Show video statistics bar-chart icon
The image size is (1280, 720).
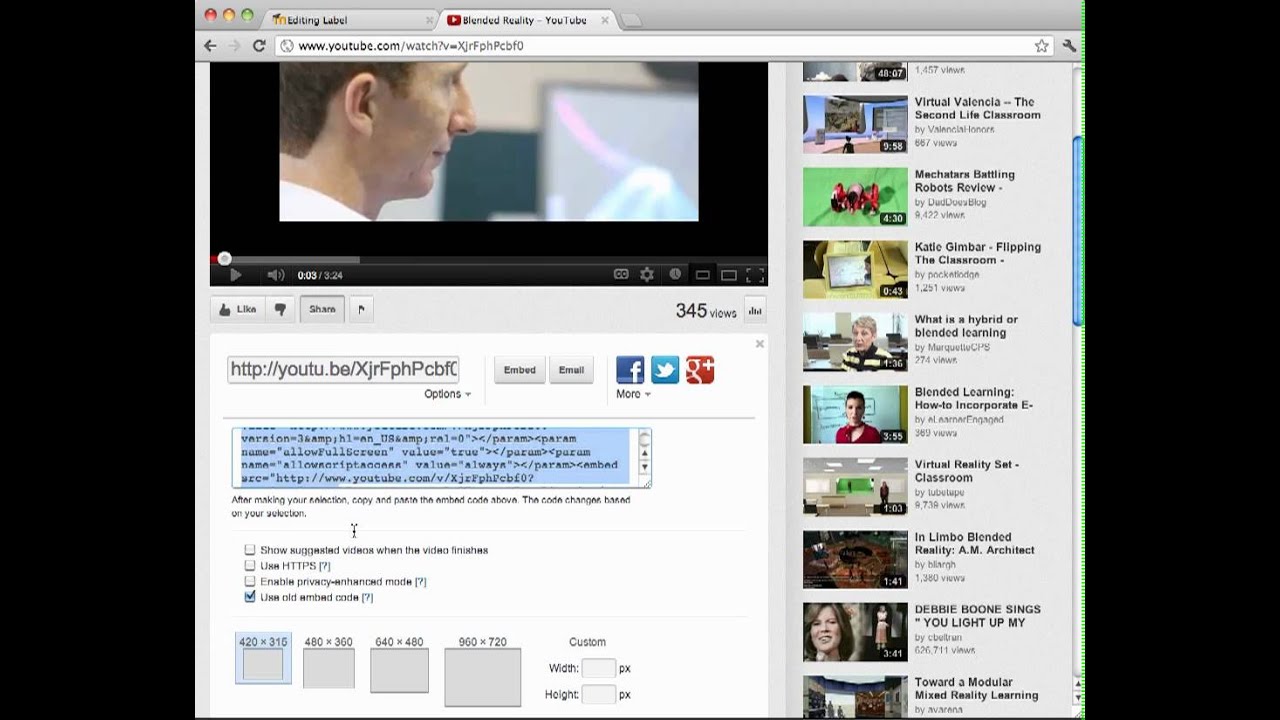click(x=755, y=311)
